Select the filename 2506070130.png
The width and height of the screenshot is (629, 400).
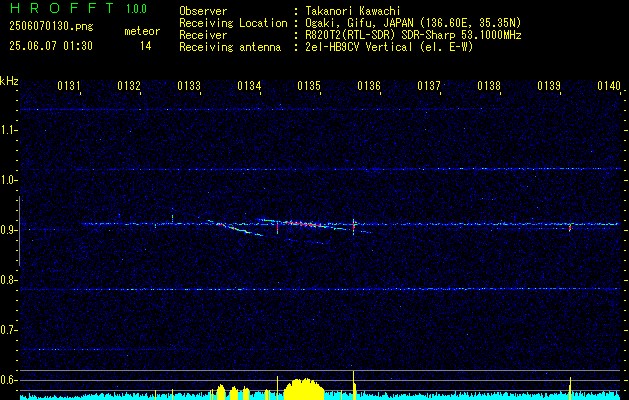coord(51,27)
